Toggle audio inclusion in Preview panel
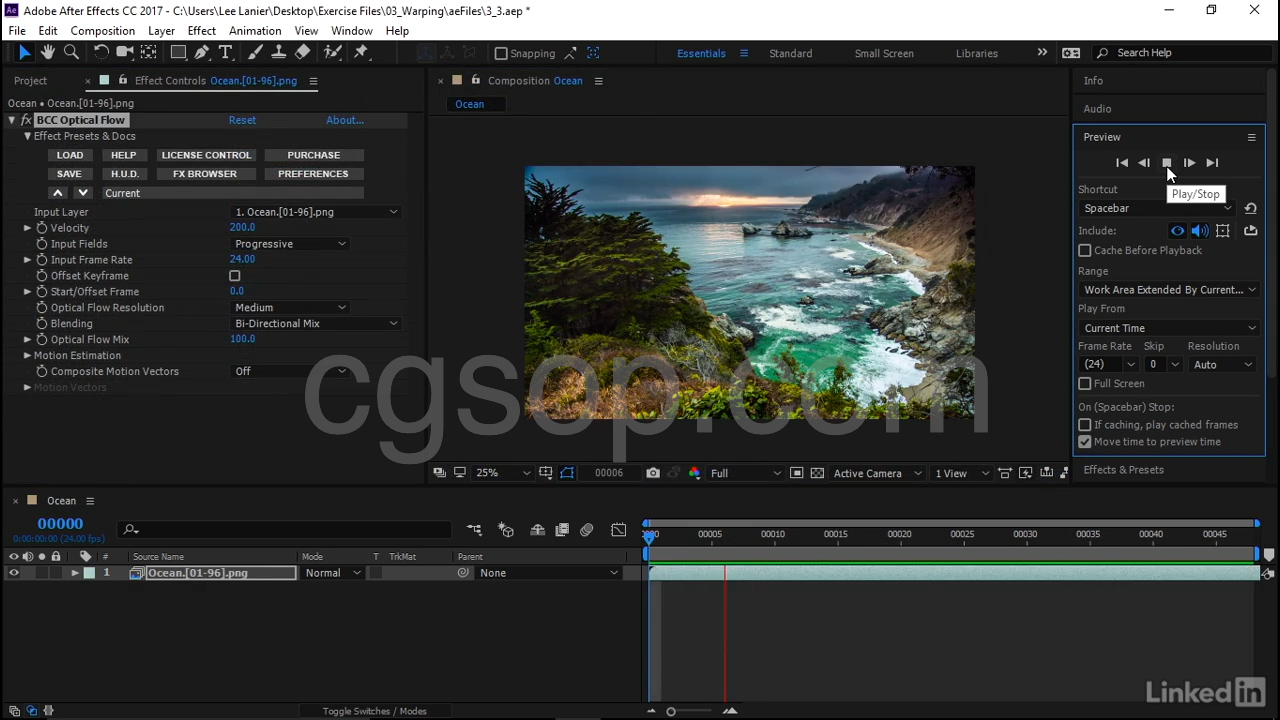The width and height of the screenshot is (1280, 720). [x=1200, y=231]
